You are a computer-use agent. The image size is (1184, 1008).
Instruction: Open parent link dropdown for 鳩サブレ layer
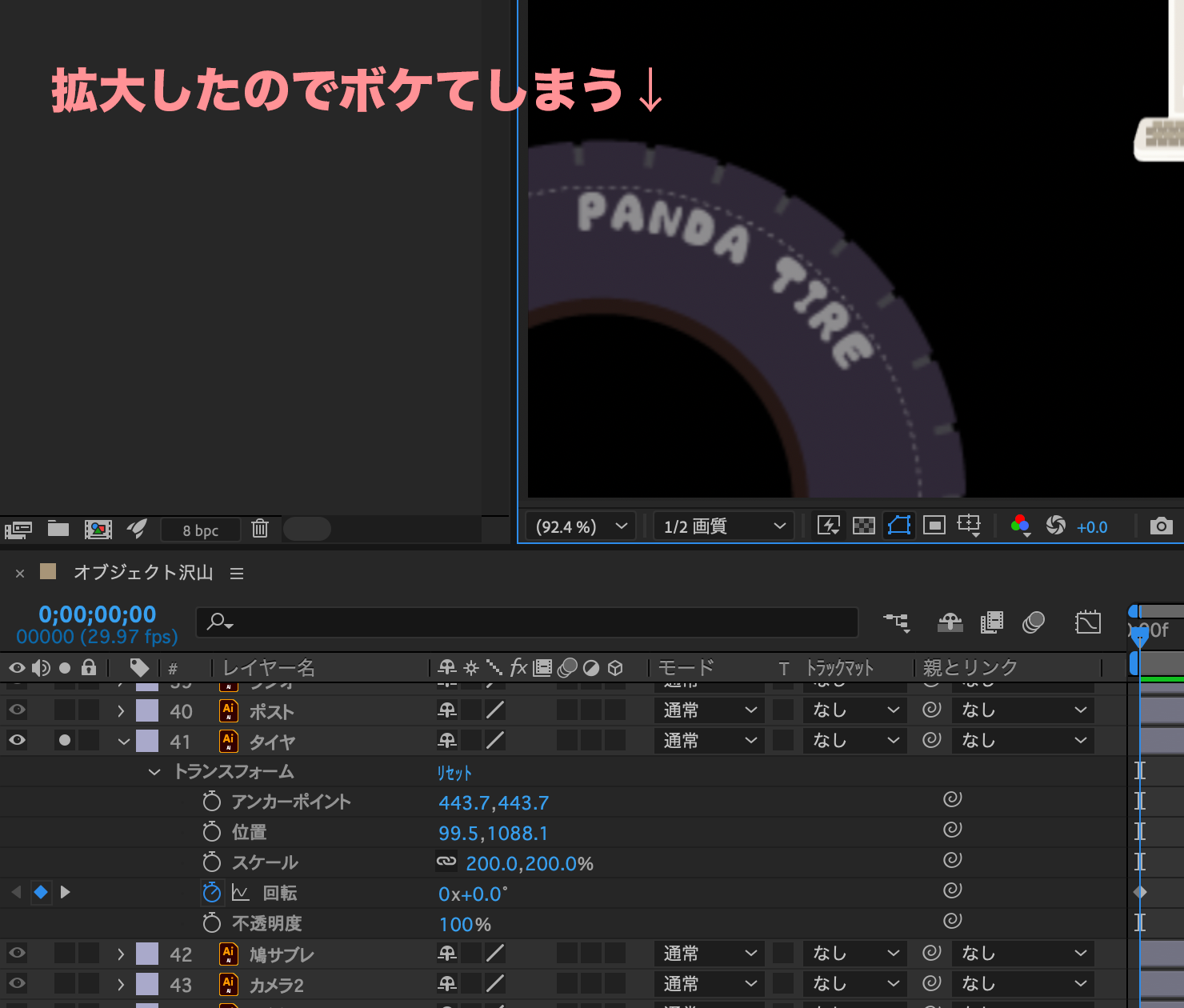point(1022,954)
